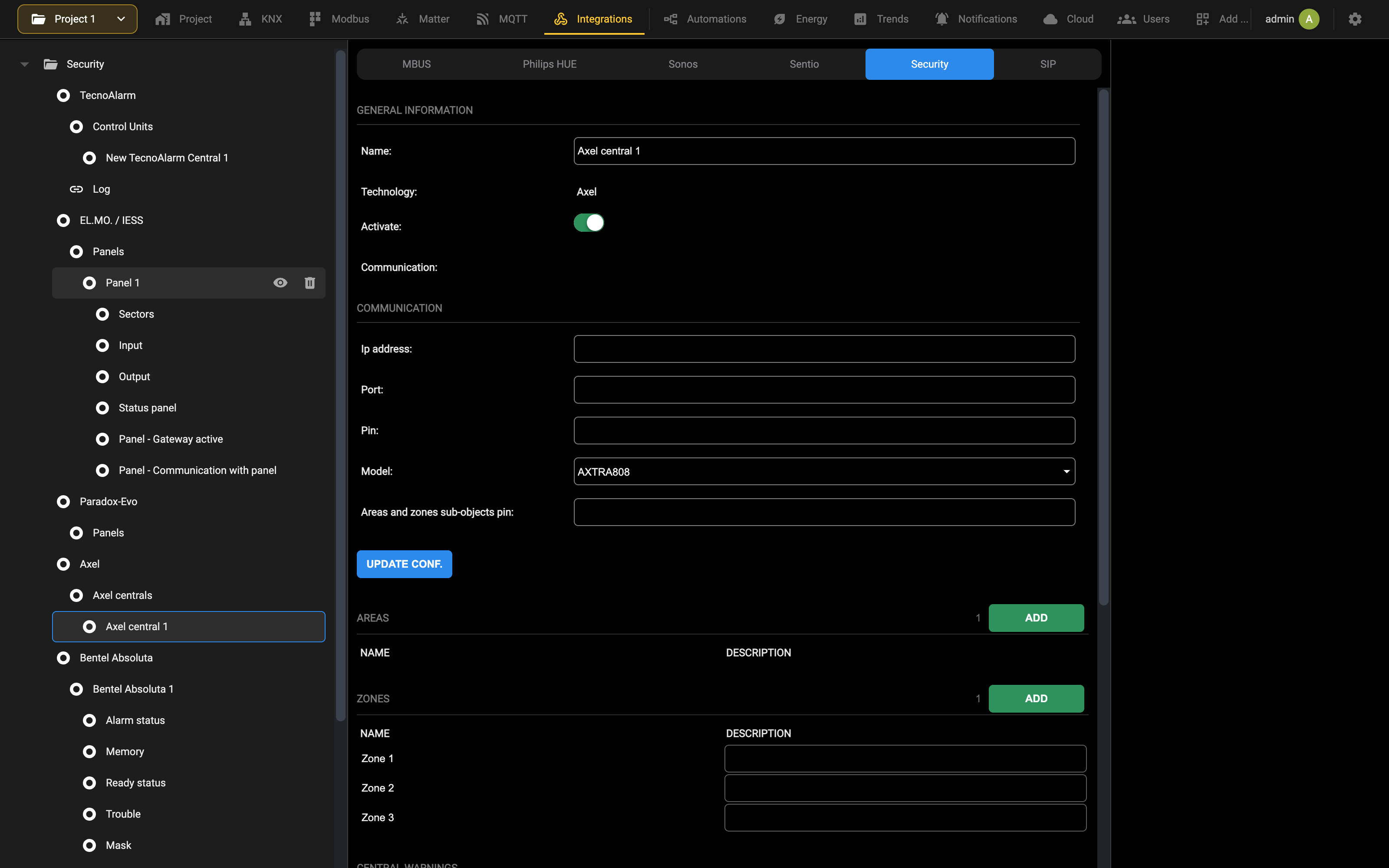Switch to the SIP tab
Viewport: 1389px width, 868px height.
pos(1048,64)
